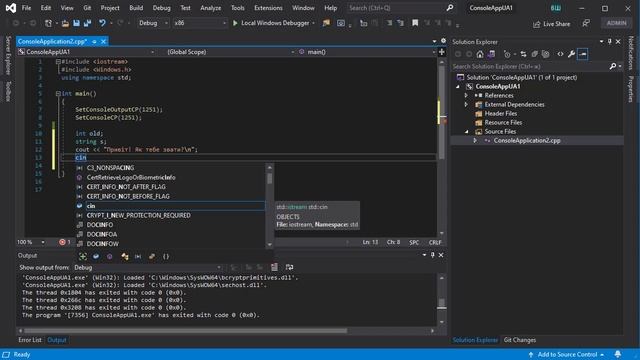Open the Help menu

pyautogui.click(x=330, y=8)
